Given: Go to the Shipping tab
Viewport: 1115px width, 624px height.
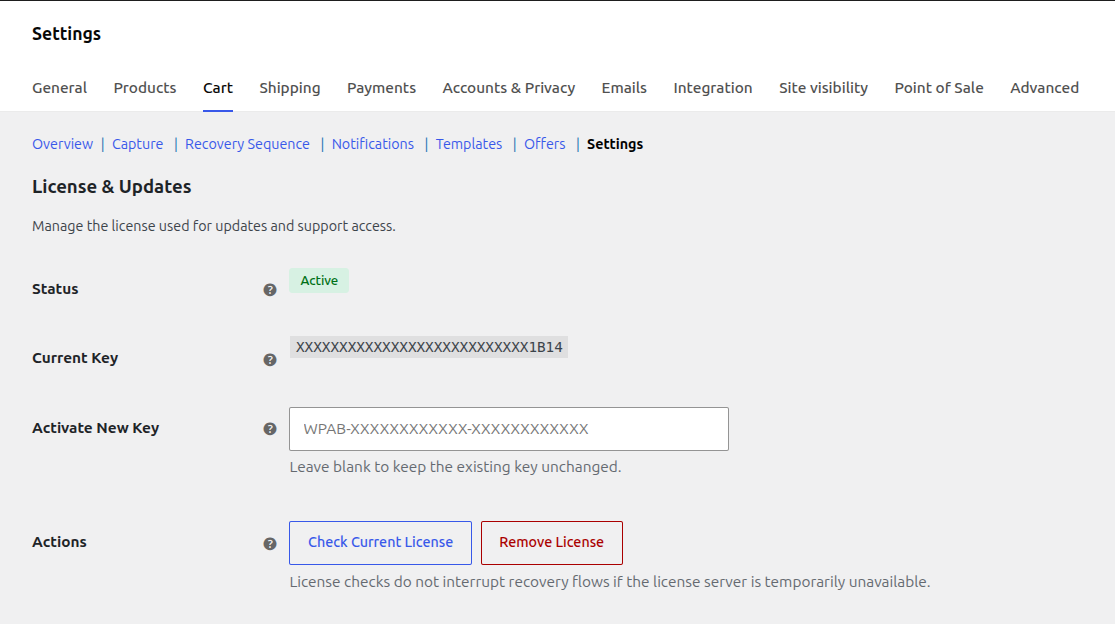Looking at the screenshot, I should [x=289, y=87].
